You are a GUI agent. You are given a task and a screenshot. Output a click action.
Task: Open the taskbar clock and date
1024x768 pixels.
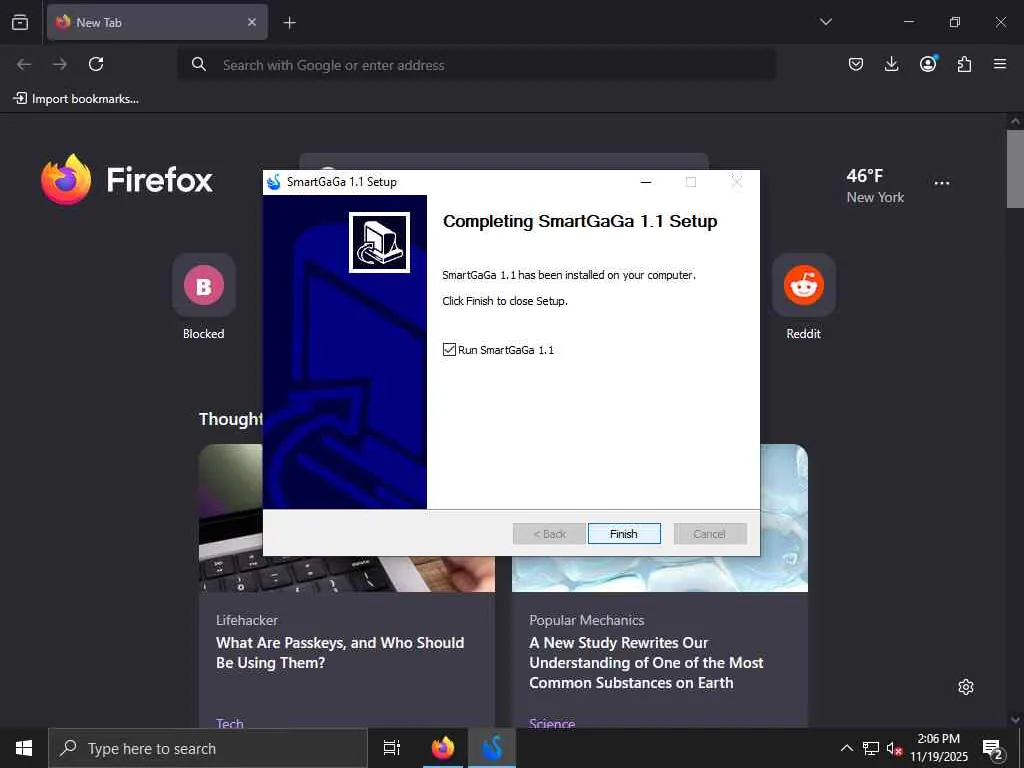(x=939, y=748)
